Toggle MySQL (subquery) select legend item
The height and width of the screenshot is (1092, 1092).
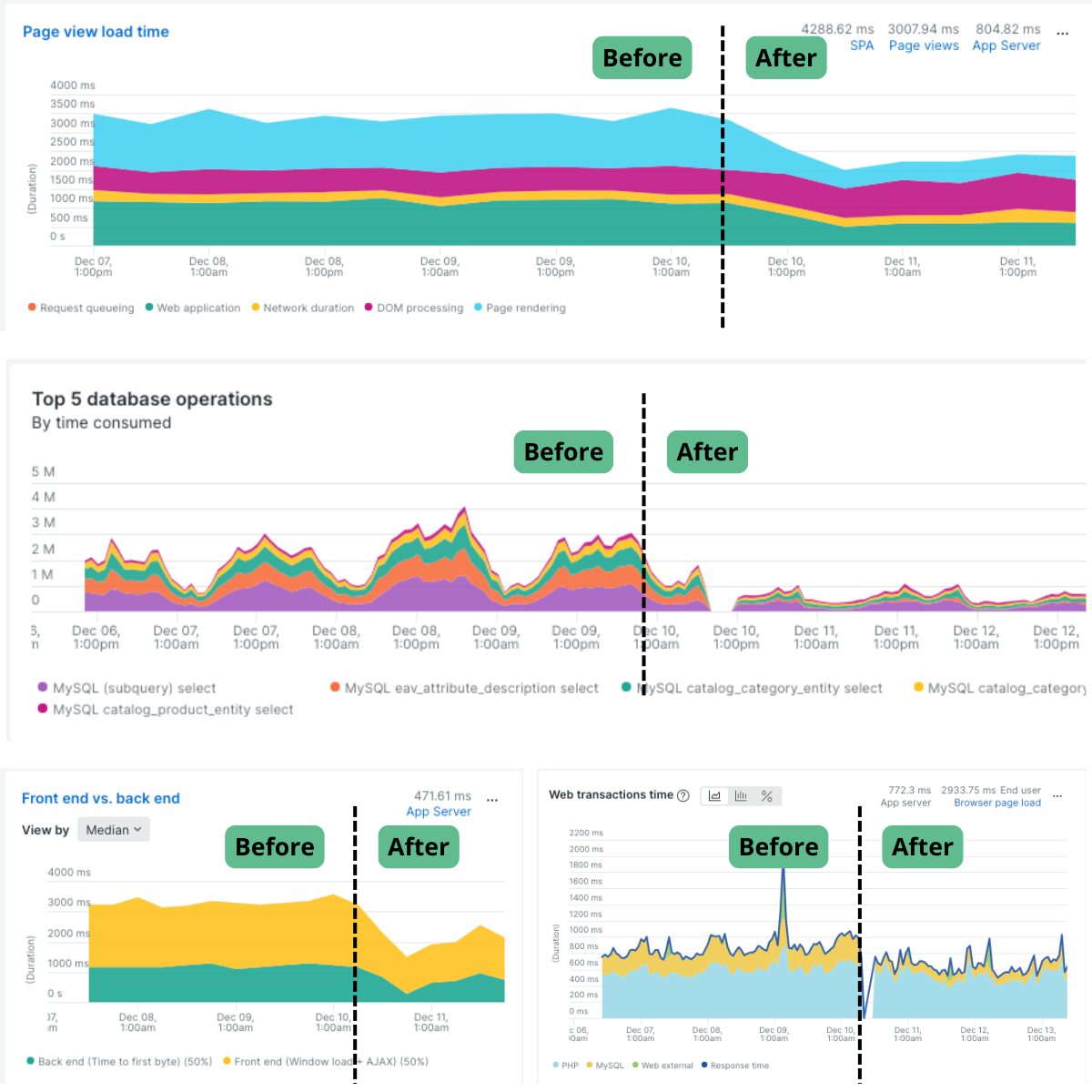coord(134,688)
